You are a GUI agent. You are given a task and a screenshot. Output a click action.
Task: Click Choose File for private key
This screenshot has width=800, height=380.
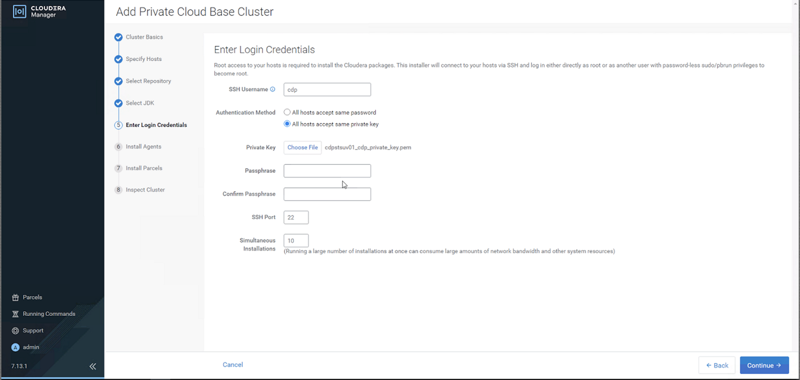coord(303,147)
